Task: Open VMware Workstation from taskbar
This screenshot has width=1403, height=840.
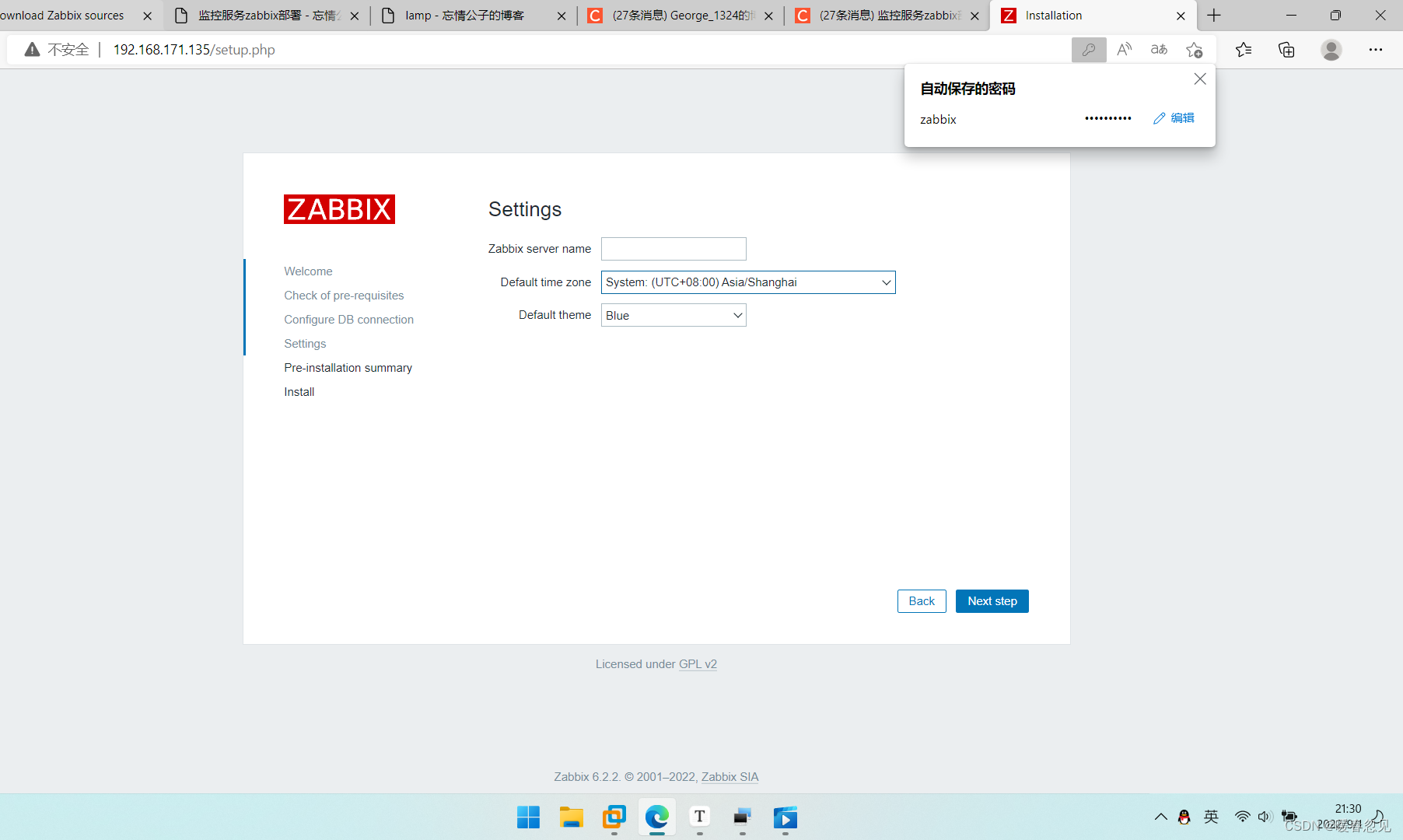Action: point(614,817)
